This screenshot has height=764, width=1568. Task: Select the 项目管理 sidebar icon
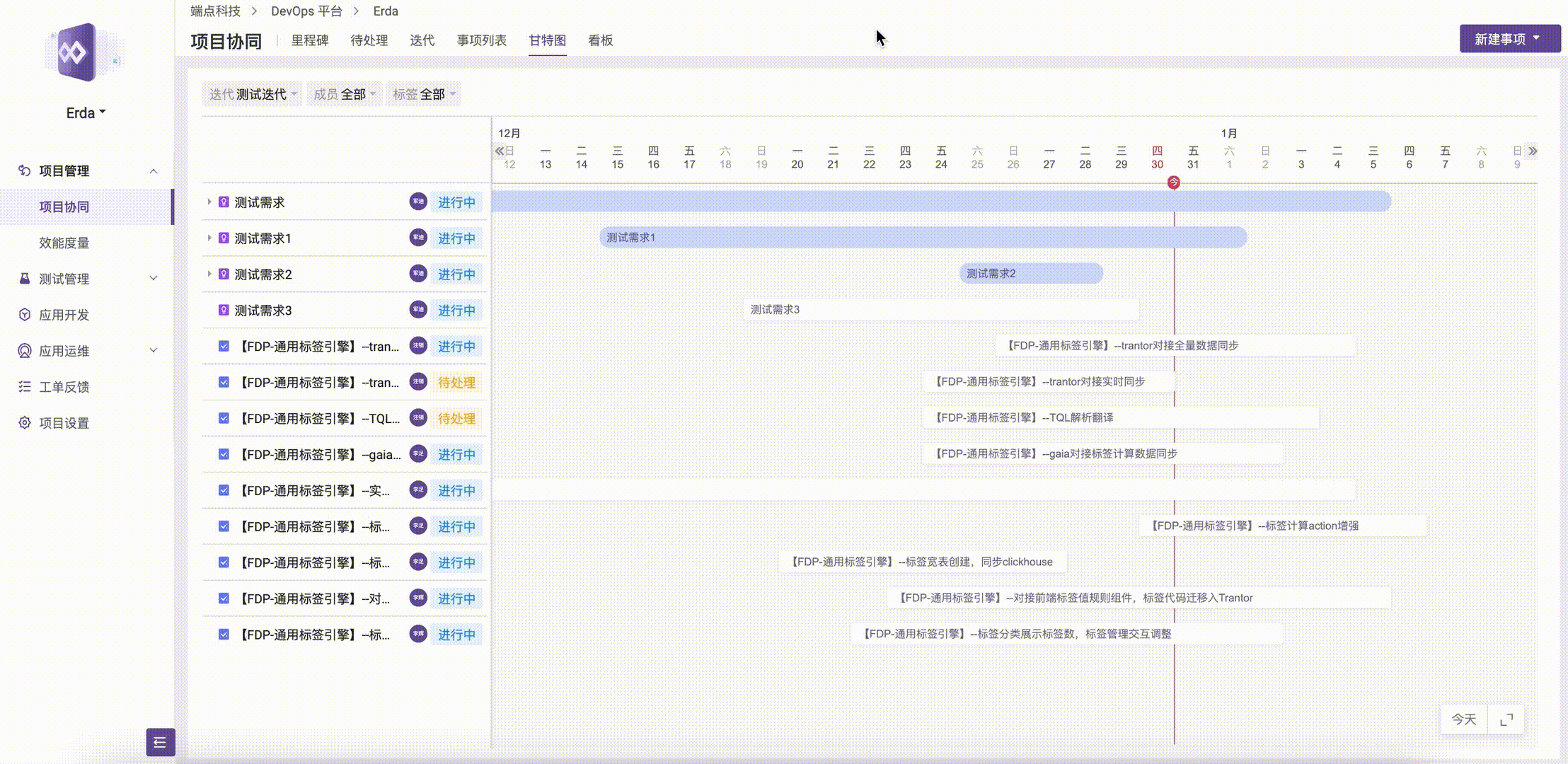coord(23,170)
